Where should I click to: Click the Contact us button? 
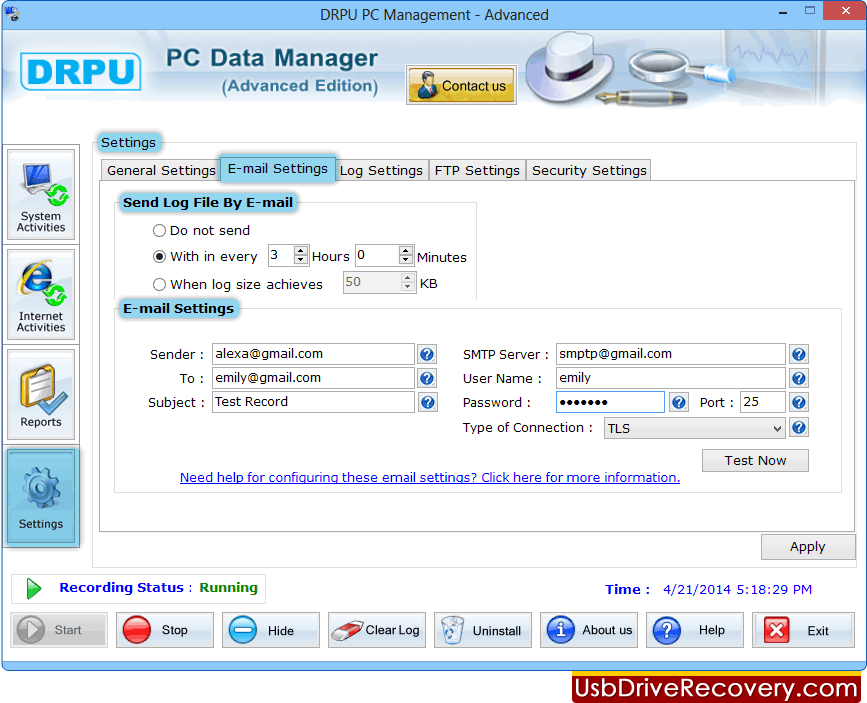click(x=461, y=85)
